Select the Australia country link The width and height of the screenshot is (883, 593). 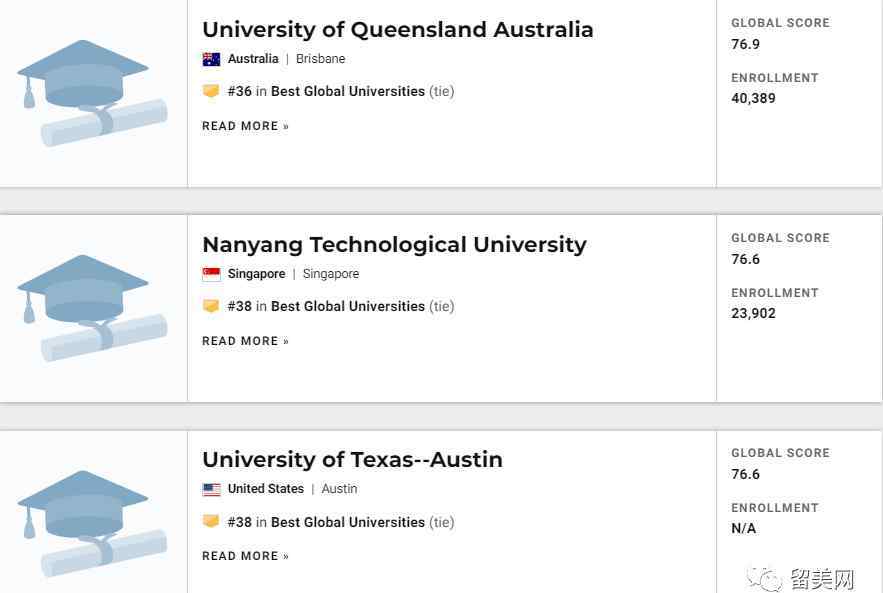[x=253, y=59]
